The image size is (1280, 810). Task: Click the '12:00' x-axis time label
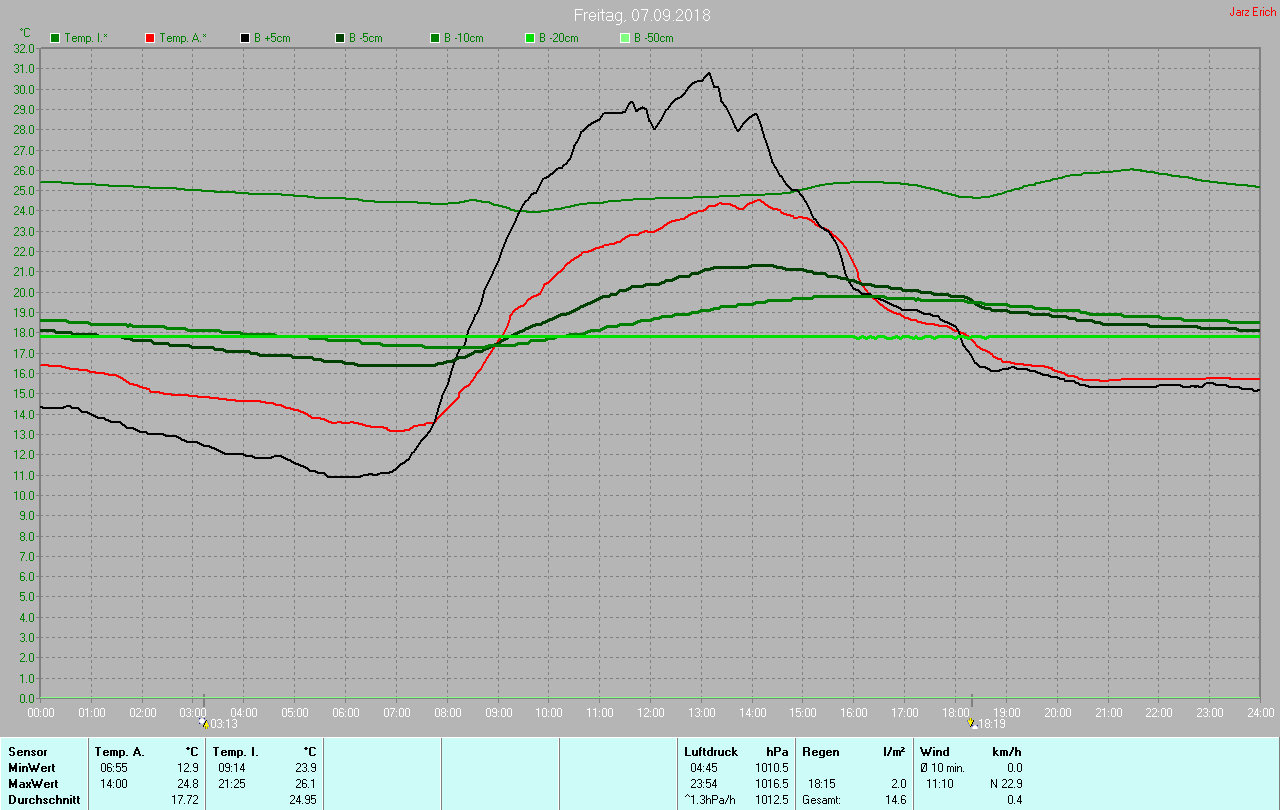click(650, 712)
